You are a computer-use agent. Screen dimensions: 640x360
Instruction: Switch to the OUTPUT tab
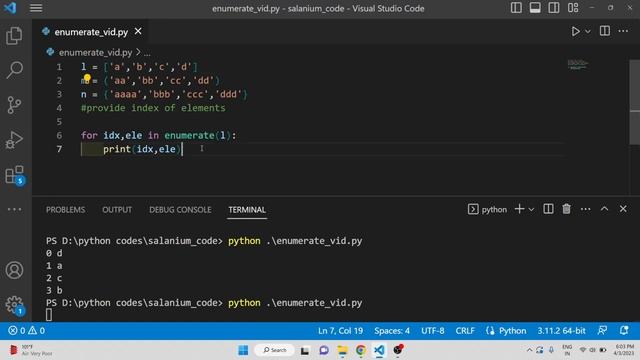tap(117, 210)
